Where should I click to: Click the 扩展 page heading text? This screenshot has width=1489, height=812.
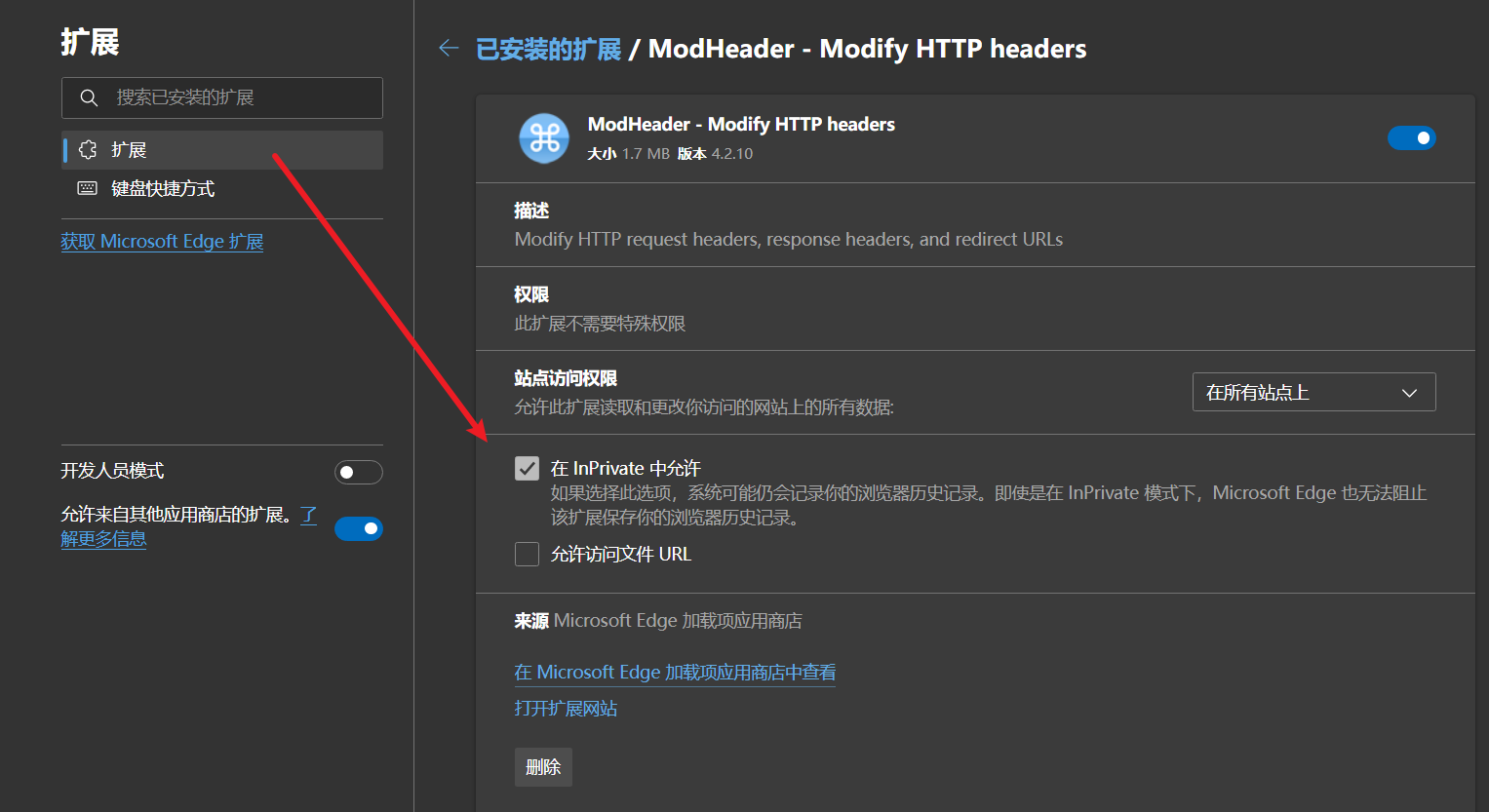(x=90, y=42)
